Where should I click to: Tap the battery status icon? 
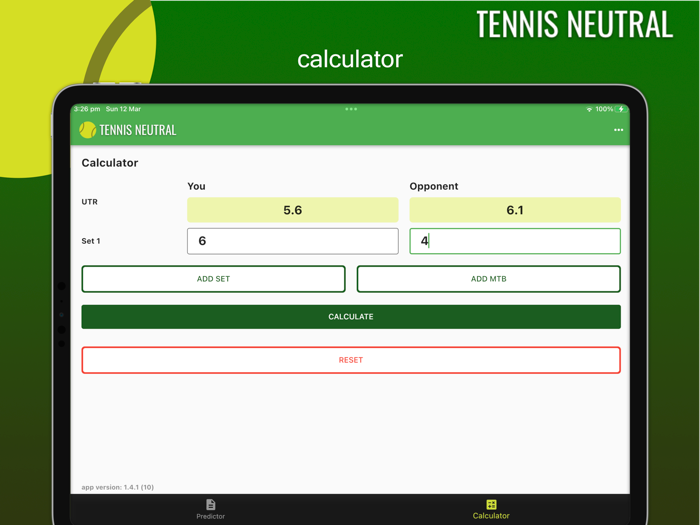coord(621,109)
